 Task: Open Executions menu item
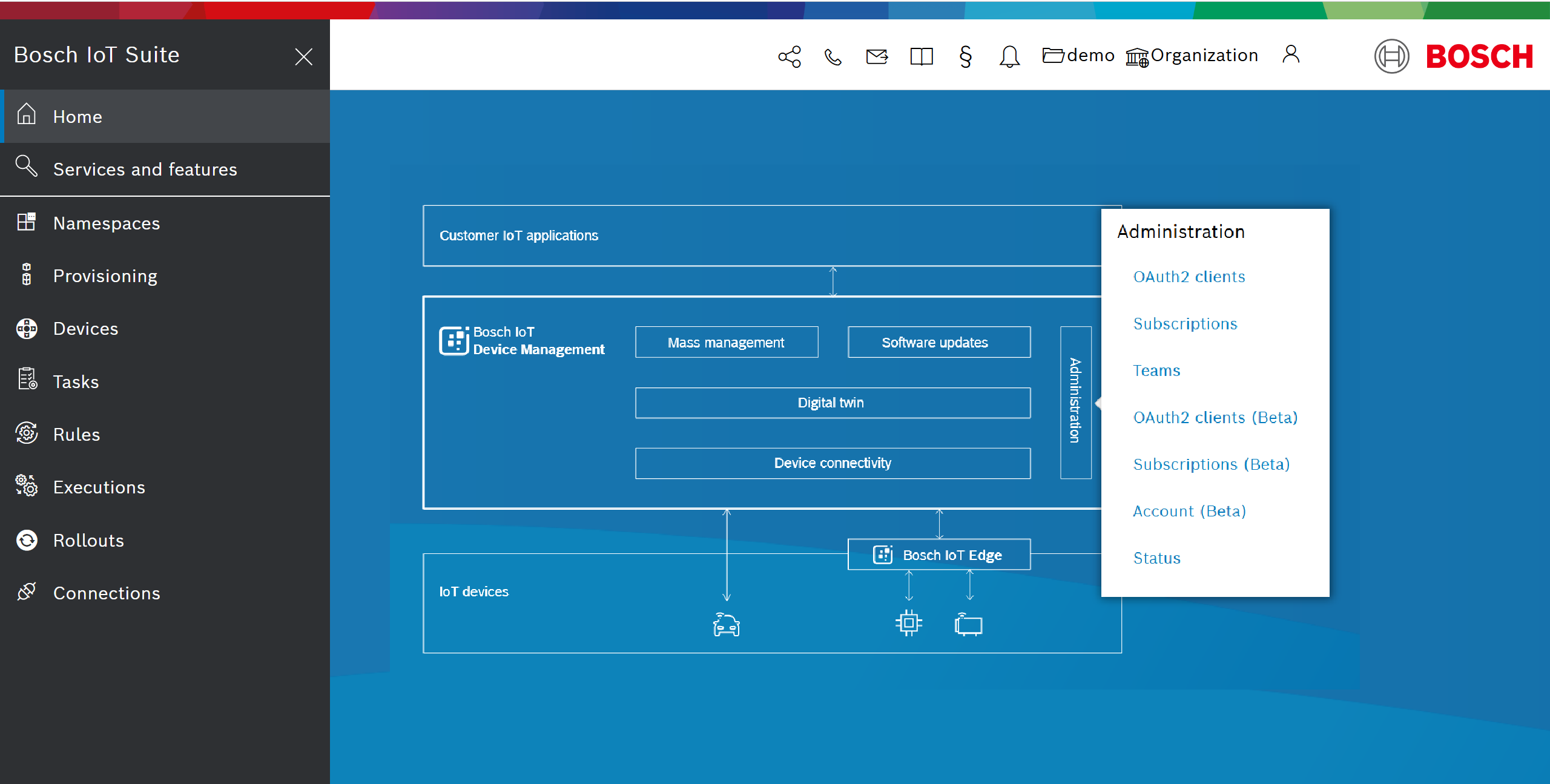[165, 487]
